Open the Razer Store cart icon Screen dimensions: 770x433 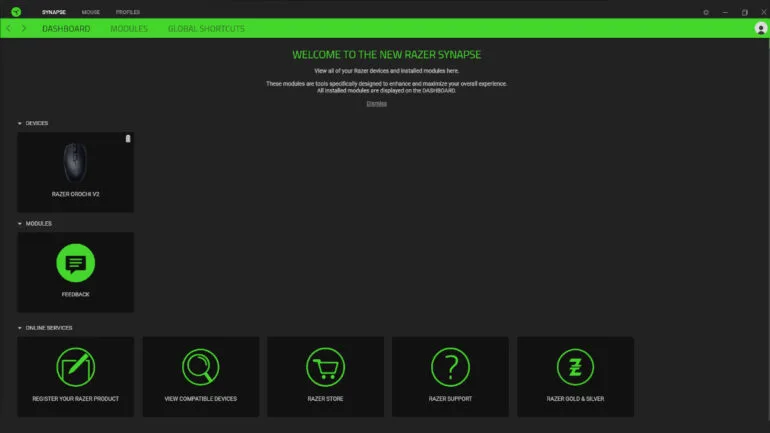tap(325, 367)
